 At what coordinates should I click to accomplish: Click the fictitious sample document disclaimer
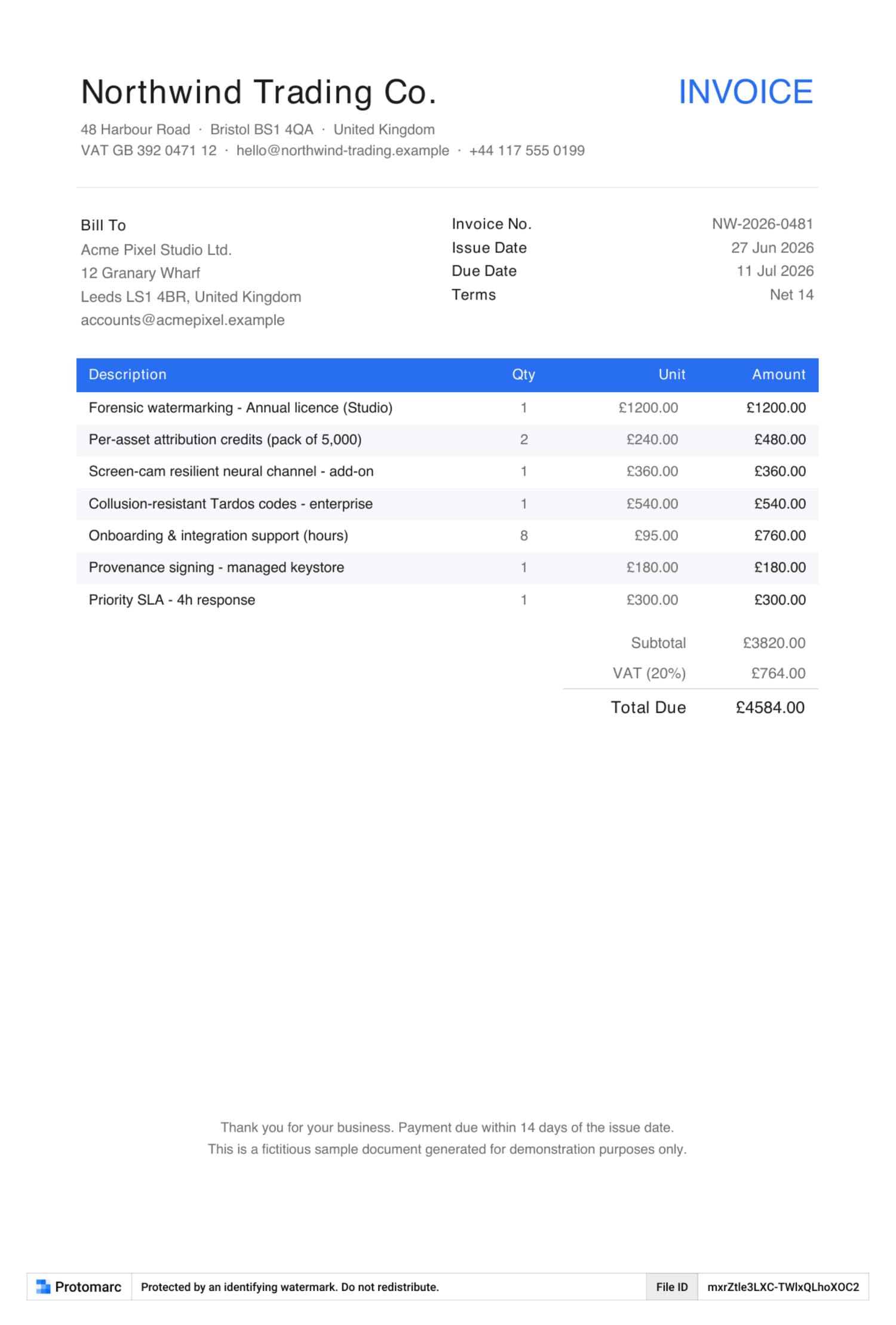447,1149
